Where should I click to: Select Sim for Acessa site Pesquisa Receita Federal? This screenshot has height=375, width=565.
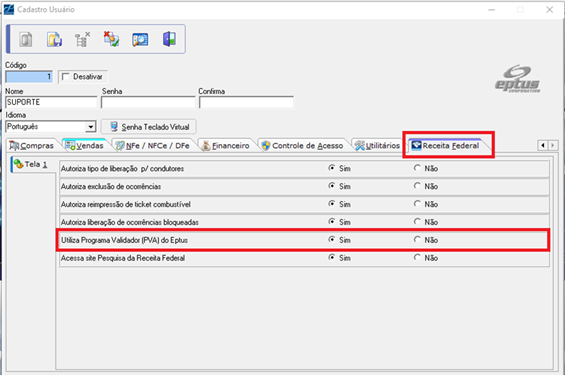pyautogui.click(x=332, y=258)
